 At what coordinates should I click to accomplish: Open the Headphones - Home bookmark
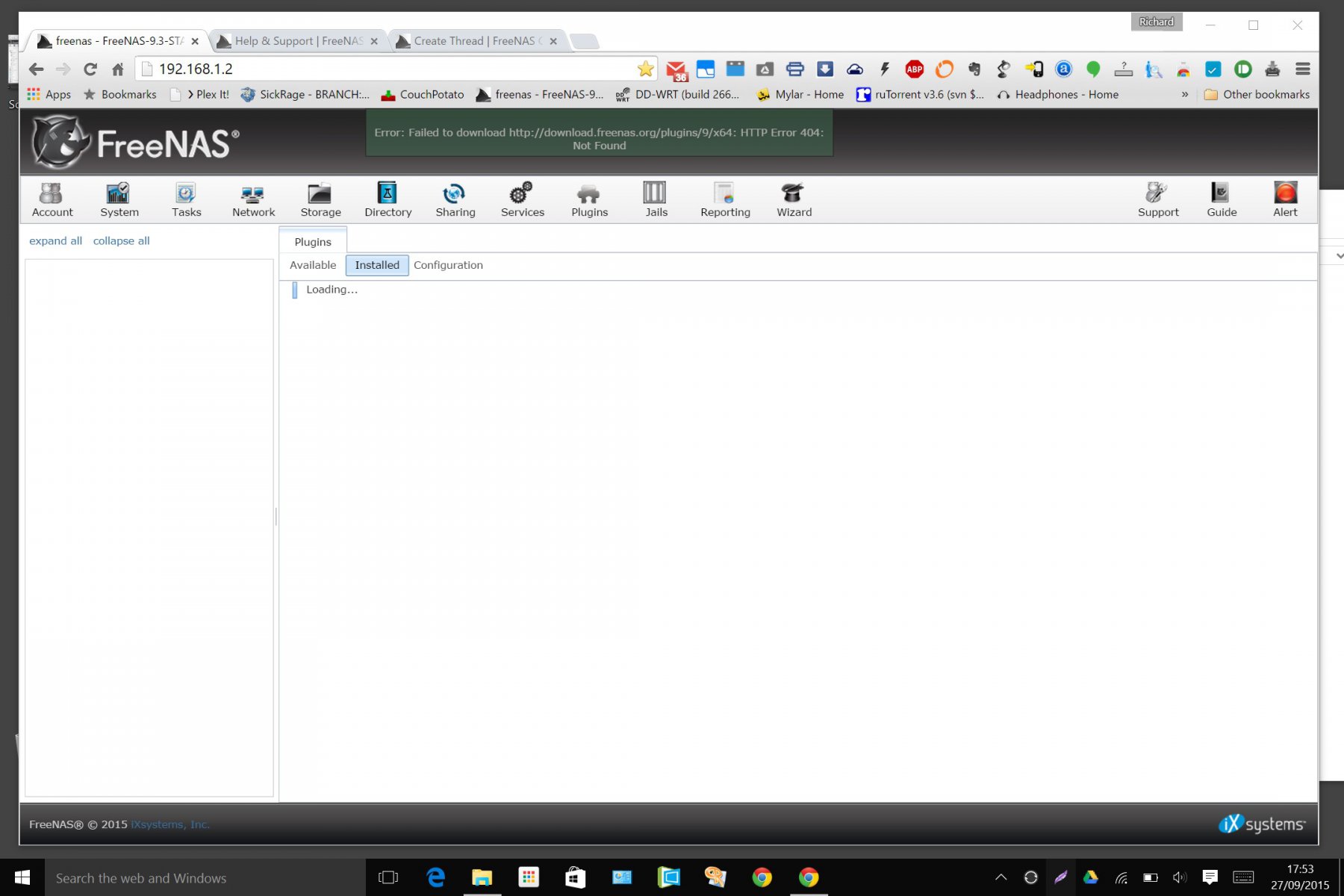click(x=1057, y=95)
